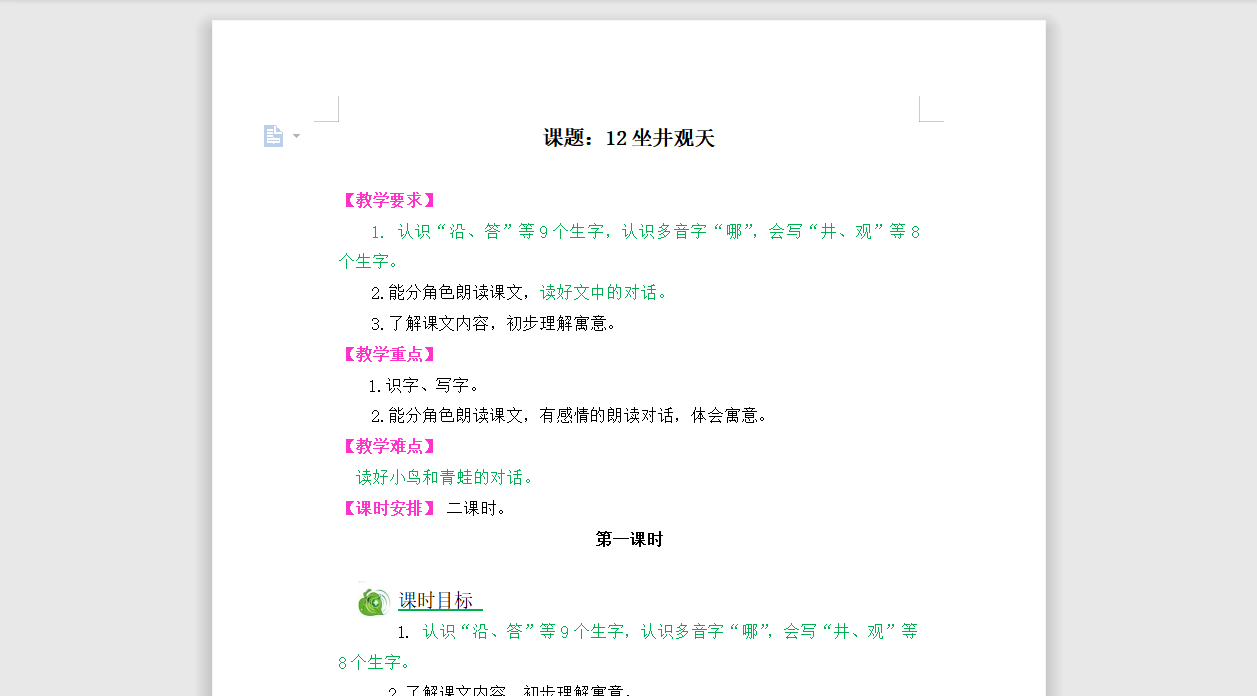Click the line 能分角色朗读课文，有感情的朗读对话

[x=570, y=415]
